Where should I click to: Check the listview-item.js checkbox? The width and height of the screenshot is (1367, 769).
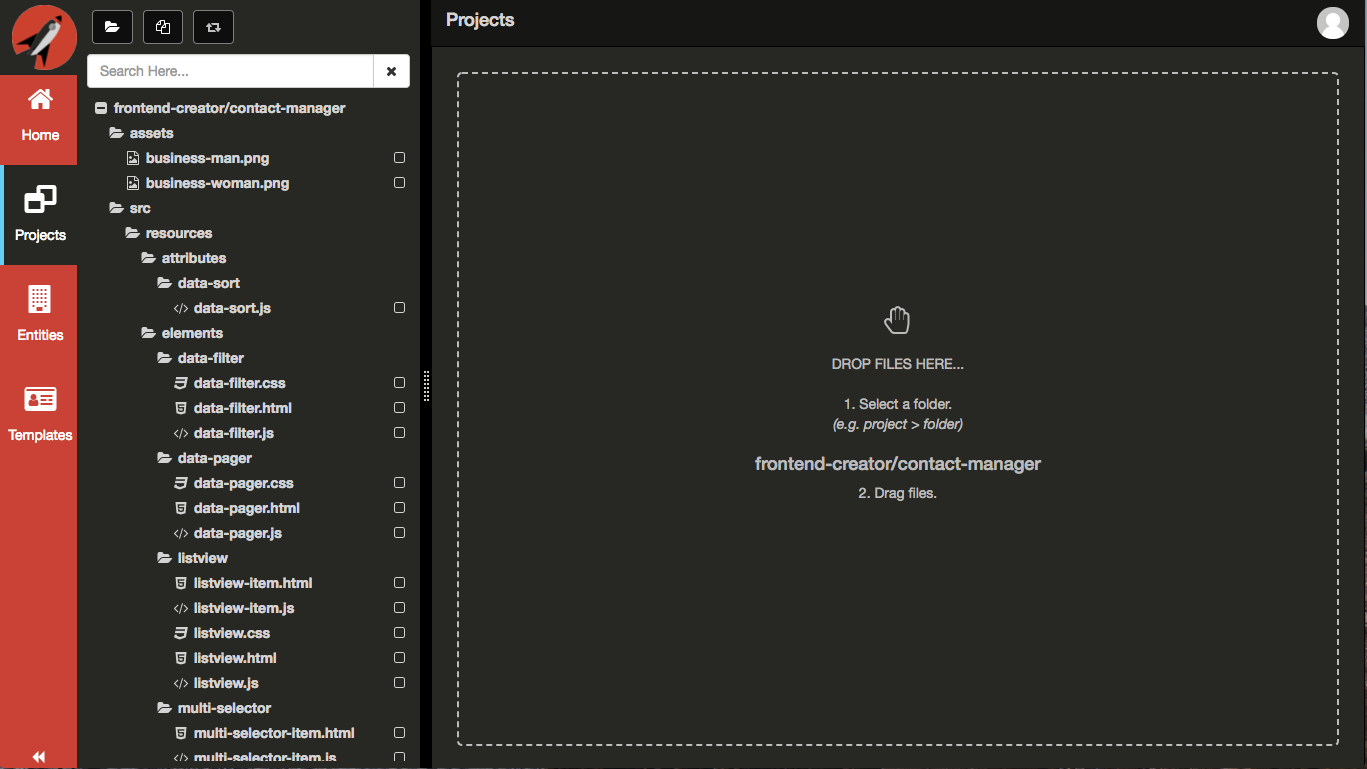pos(399,608)
